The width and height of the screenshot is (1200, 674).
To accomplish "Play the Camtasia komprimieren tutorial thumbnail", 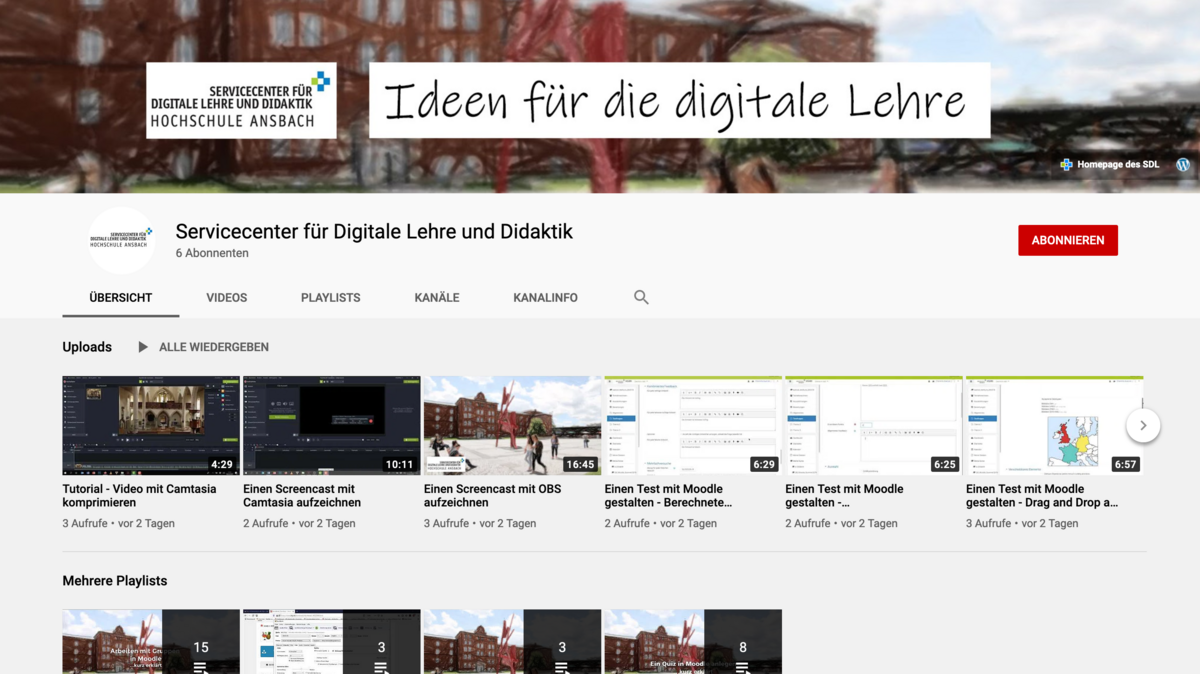I will pyautogui.click(x=151, y=425).
